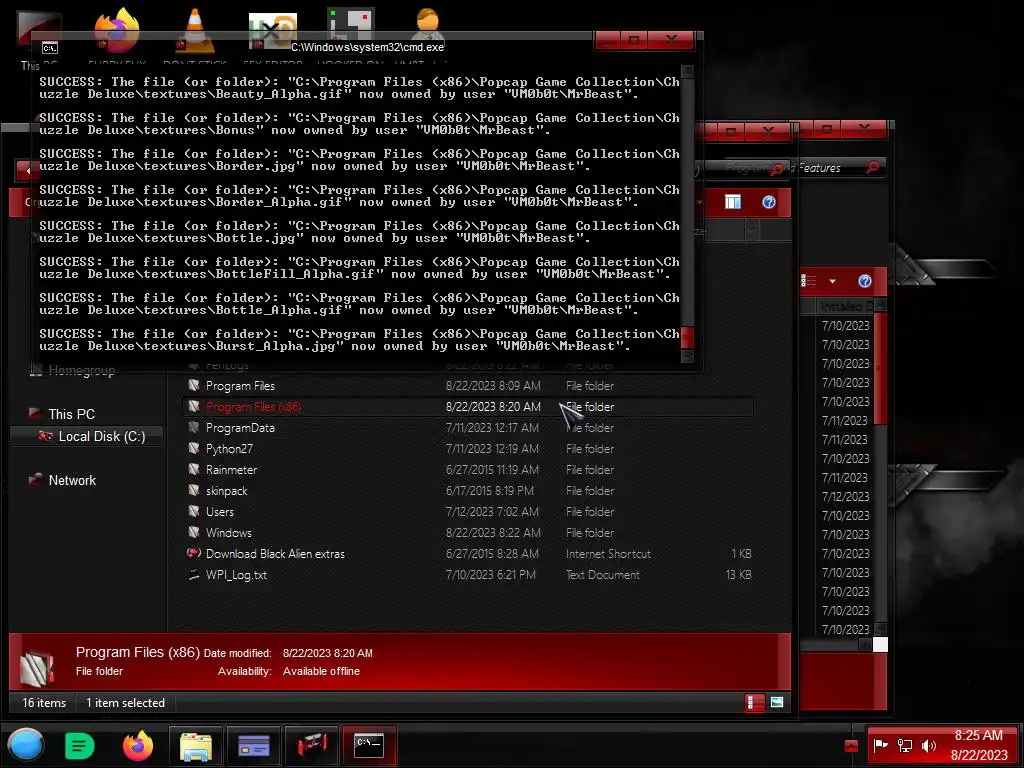The height and width of the screenshot is (768, 1024).
Task: Click Programs and Features list scrollbar thumb
Action: [880, 369]
